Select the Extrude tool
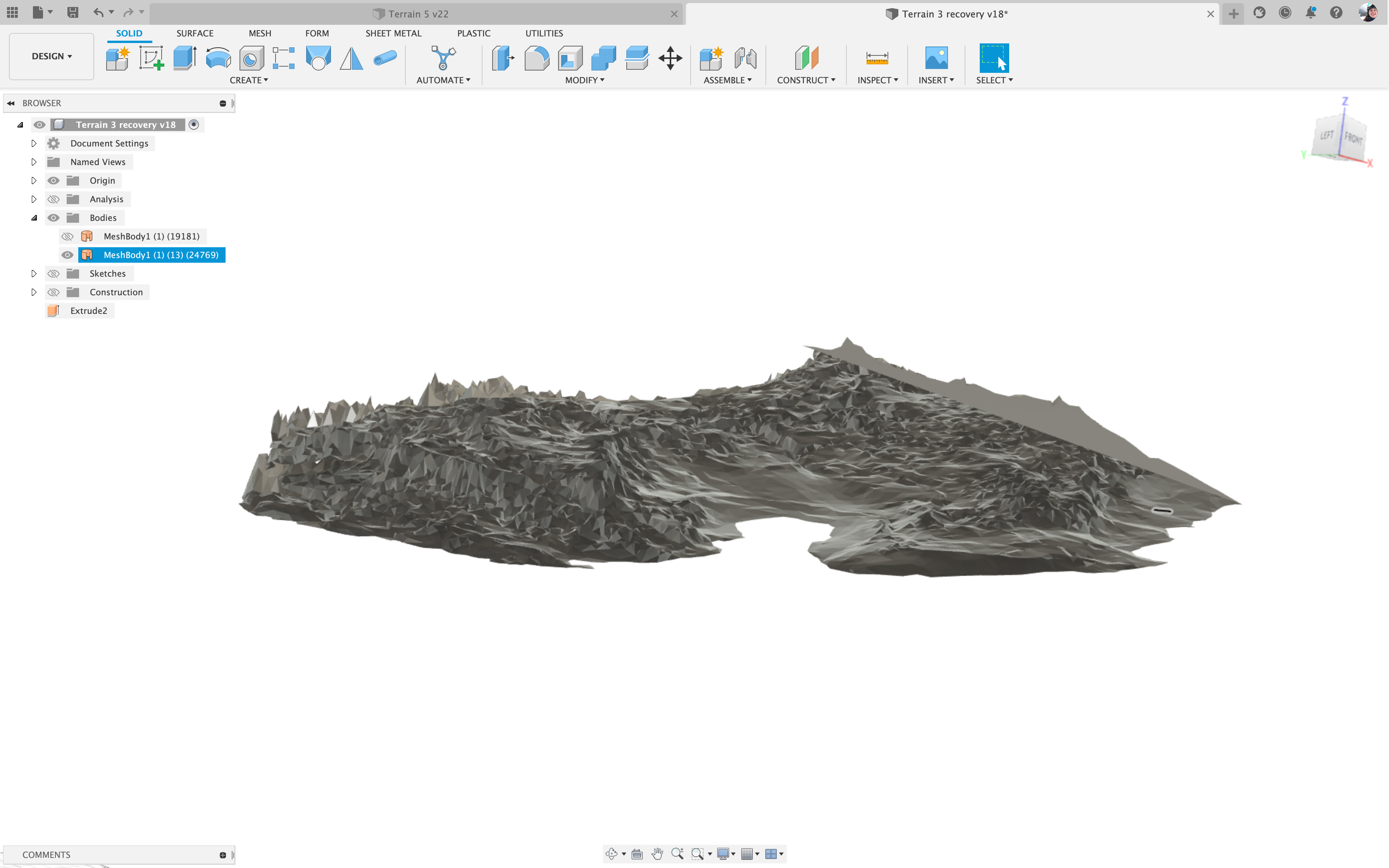The image size is (1389, 868). pos(185,58)
